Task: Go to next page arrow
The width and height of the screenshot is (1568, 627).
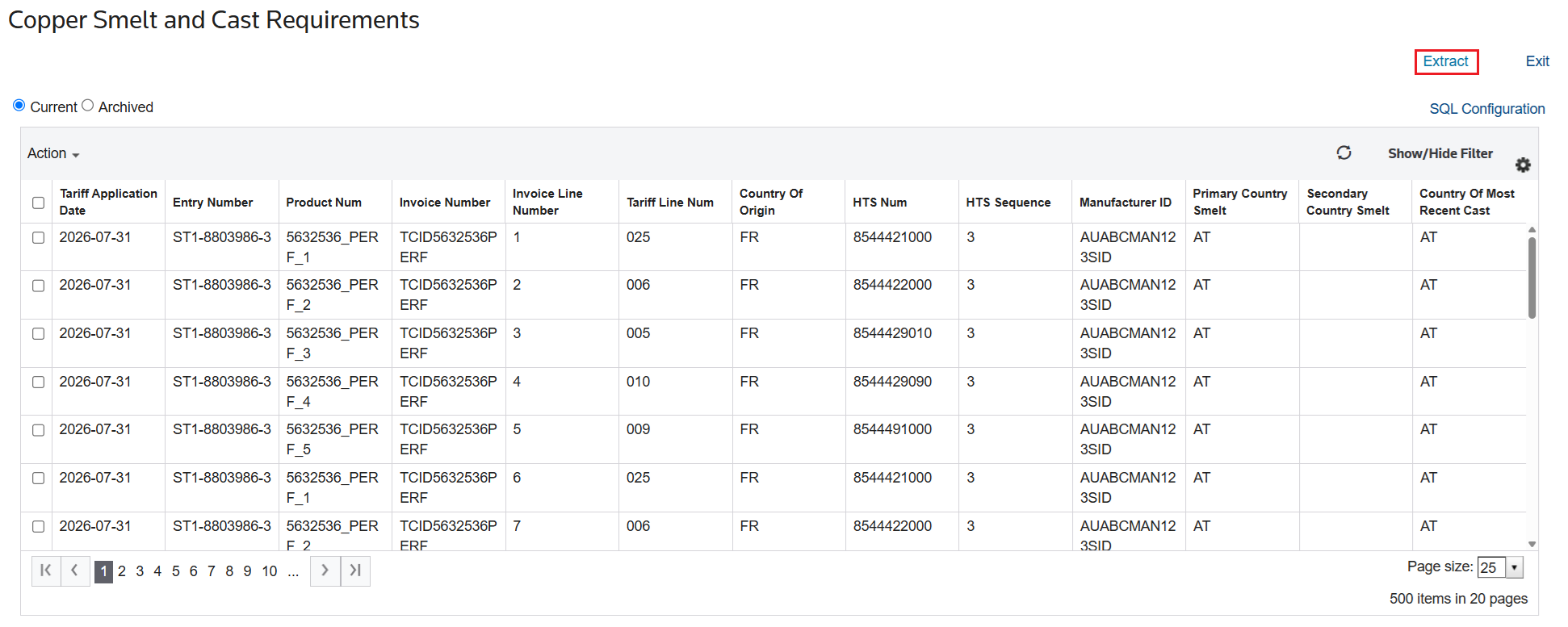Action: (x=325, y=571)
